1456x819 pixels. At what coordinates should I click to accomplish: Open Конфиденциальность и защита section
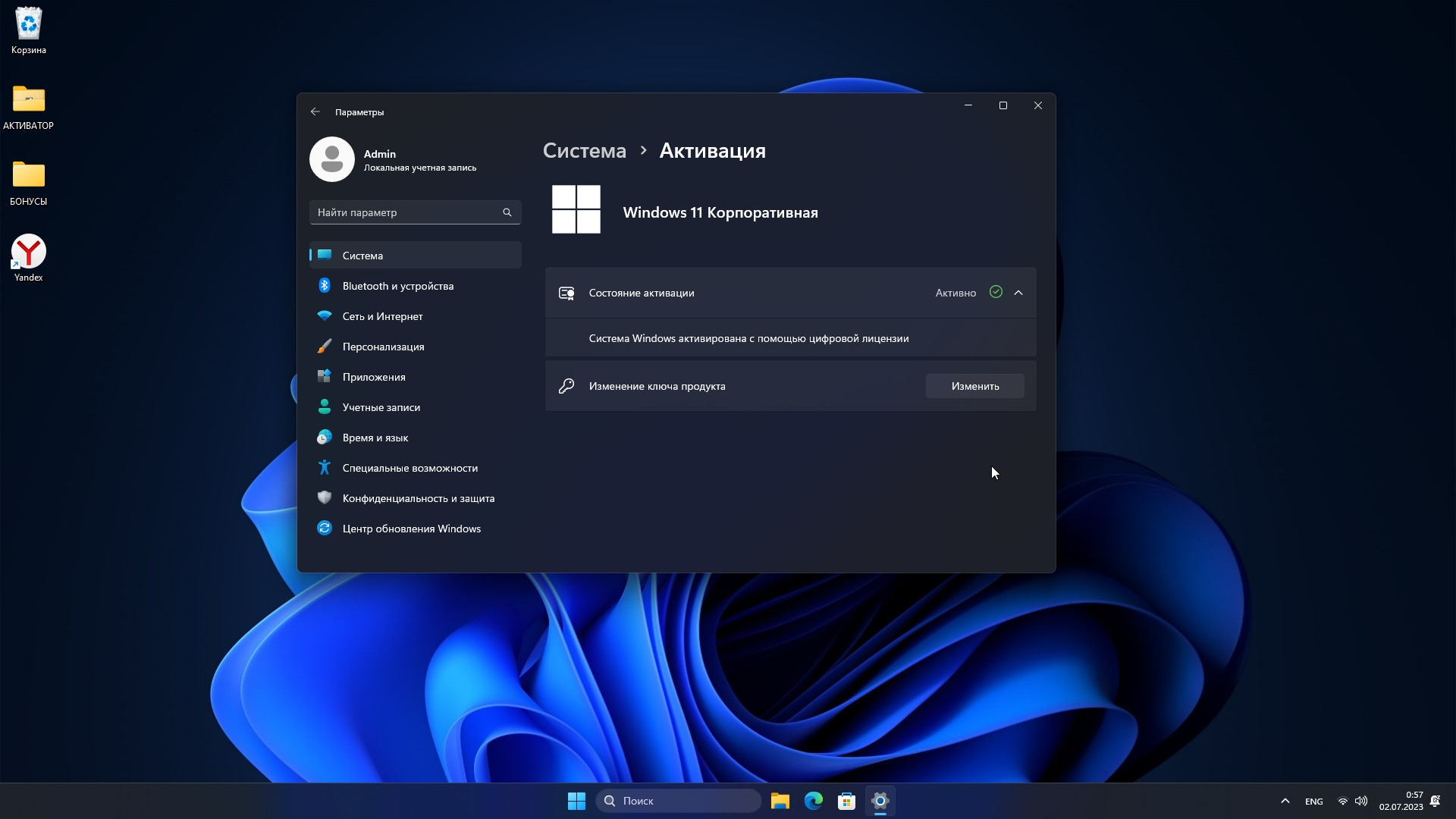coord(418,498)
